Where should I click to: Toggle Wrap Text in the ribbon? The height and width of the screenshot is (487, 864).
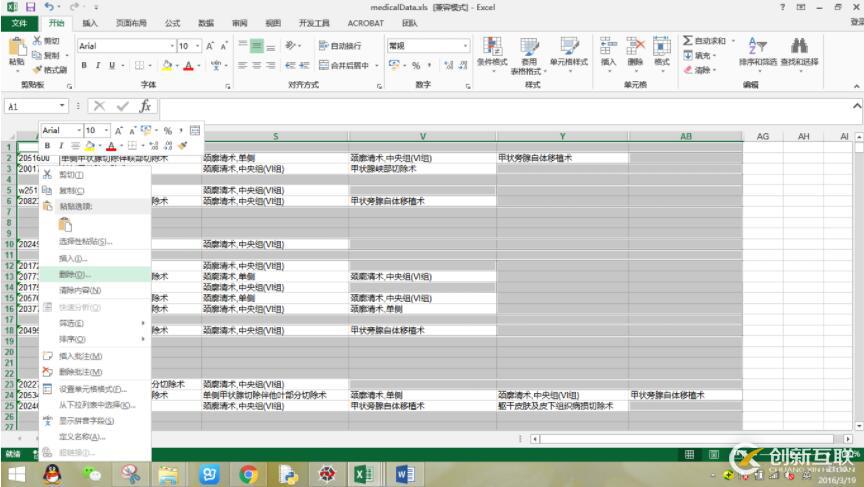[340, 46]
